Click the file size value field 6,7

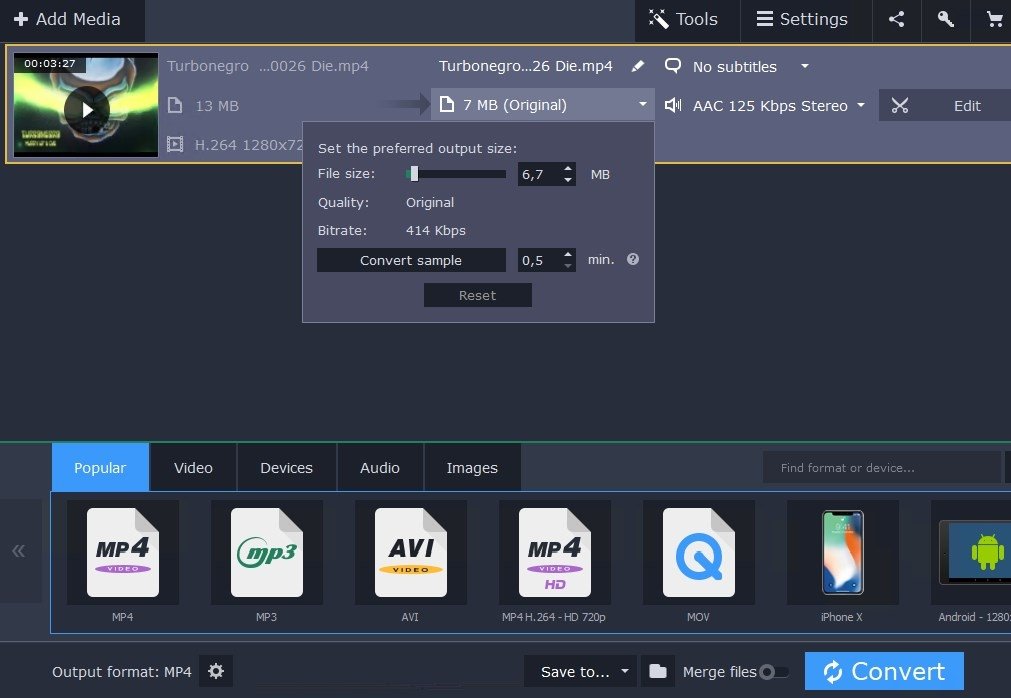pyautogui.click(x=539, y=174)
